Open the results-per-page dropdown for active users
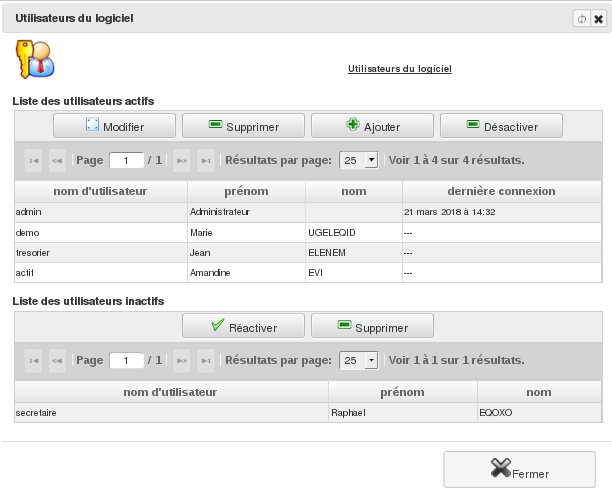The width and height of the screenshot is (612, 502). (x=359, y=160)
